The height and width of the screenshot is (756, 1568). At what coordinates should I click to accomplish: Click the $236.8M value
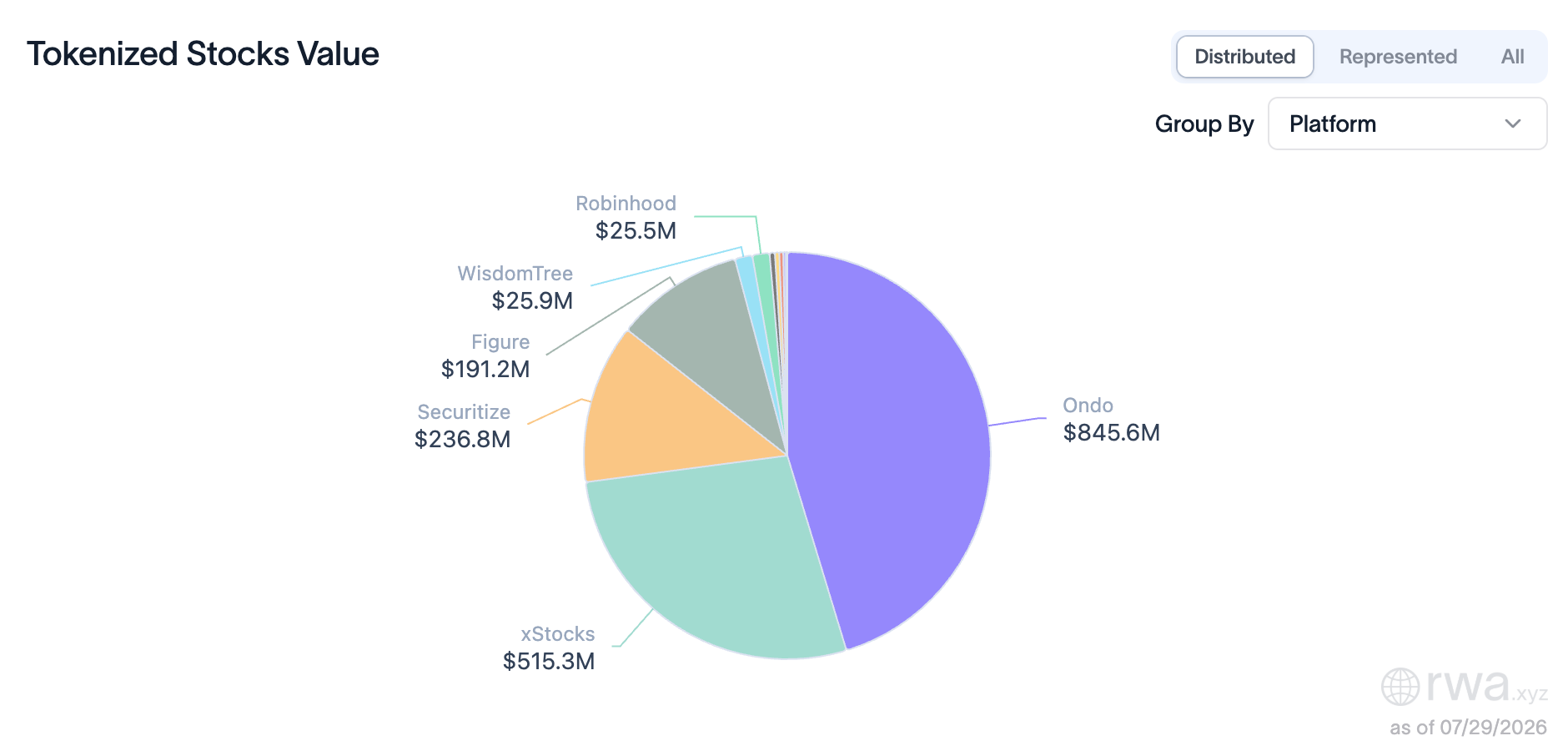[462, 439]
